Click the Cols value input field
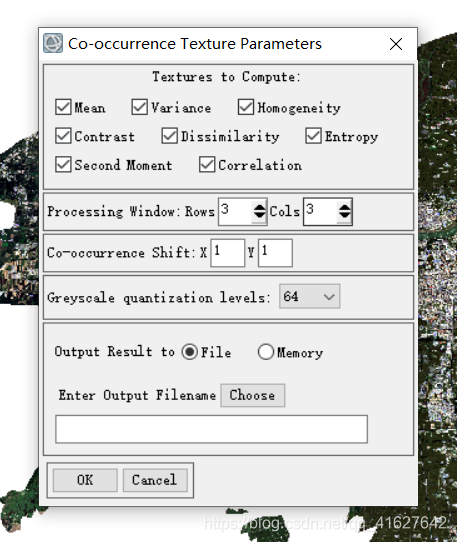 (320, 212)
